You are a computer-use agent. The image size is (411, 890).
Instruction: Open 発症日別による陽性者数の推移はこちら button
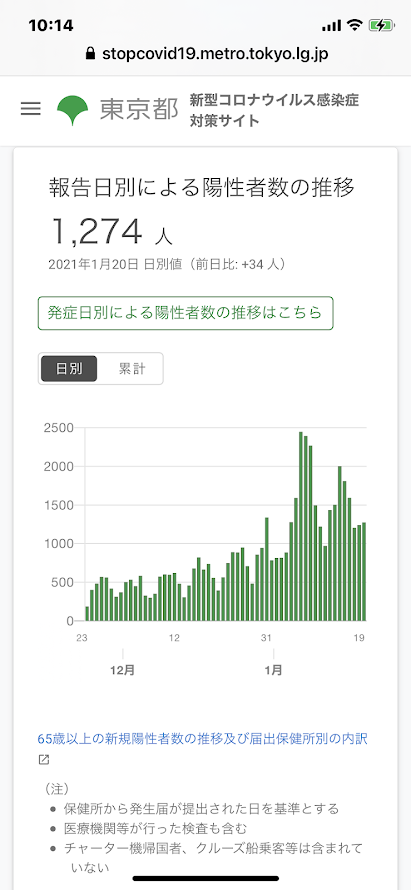(186, 313)
